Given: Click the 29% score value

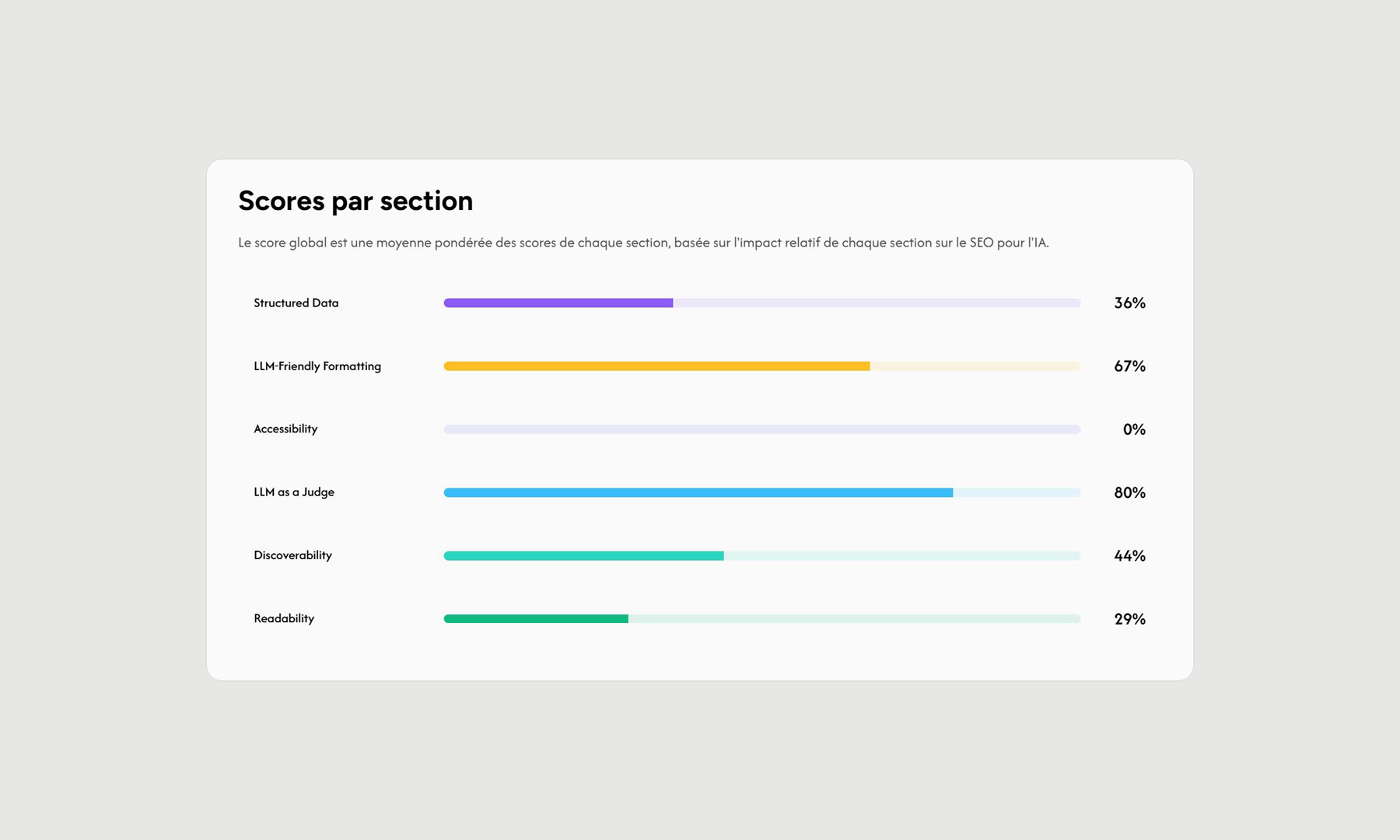Looking at the screenshot, I should pos(1129,619).
